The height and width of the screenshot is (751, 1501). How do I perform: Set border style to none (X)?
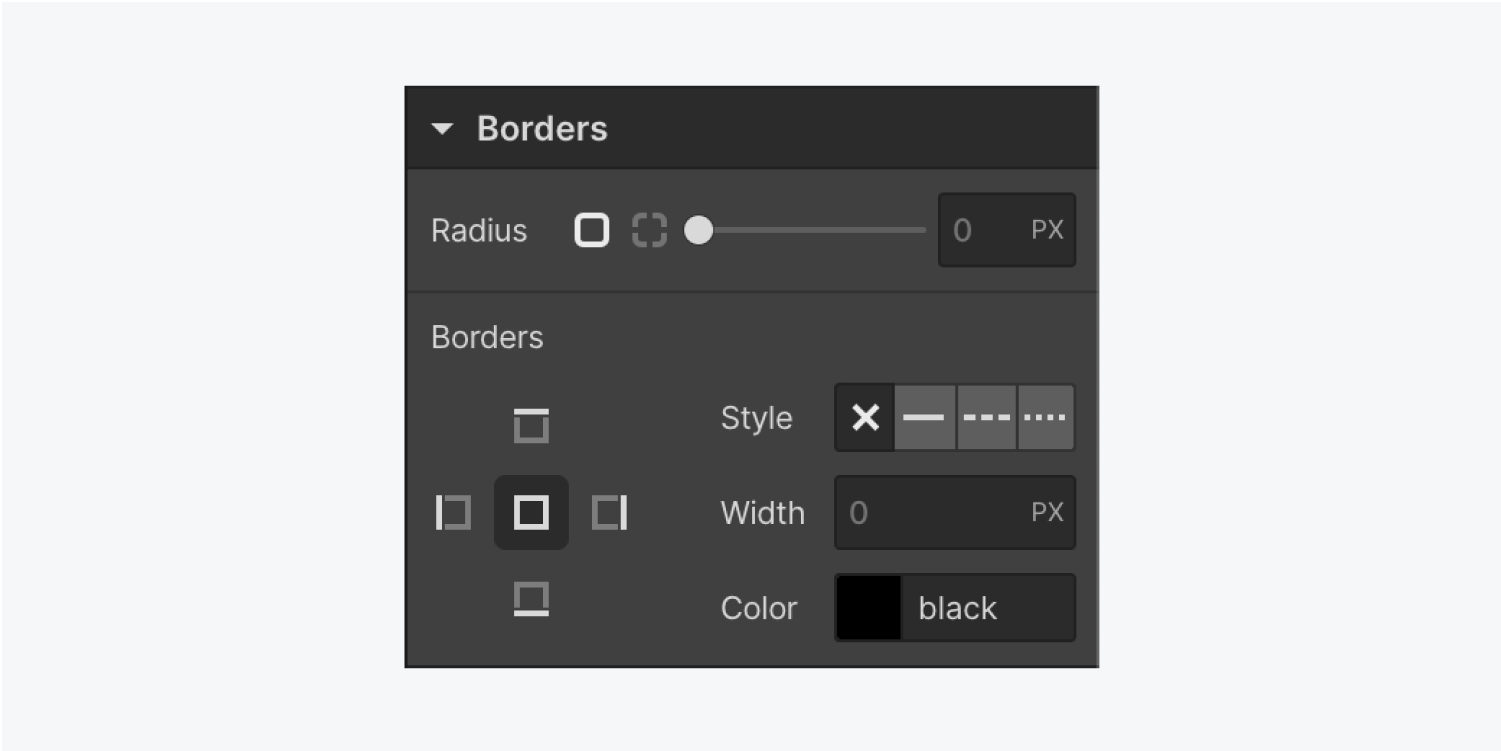(865, 417)
